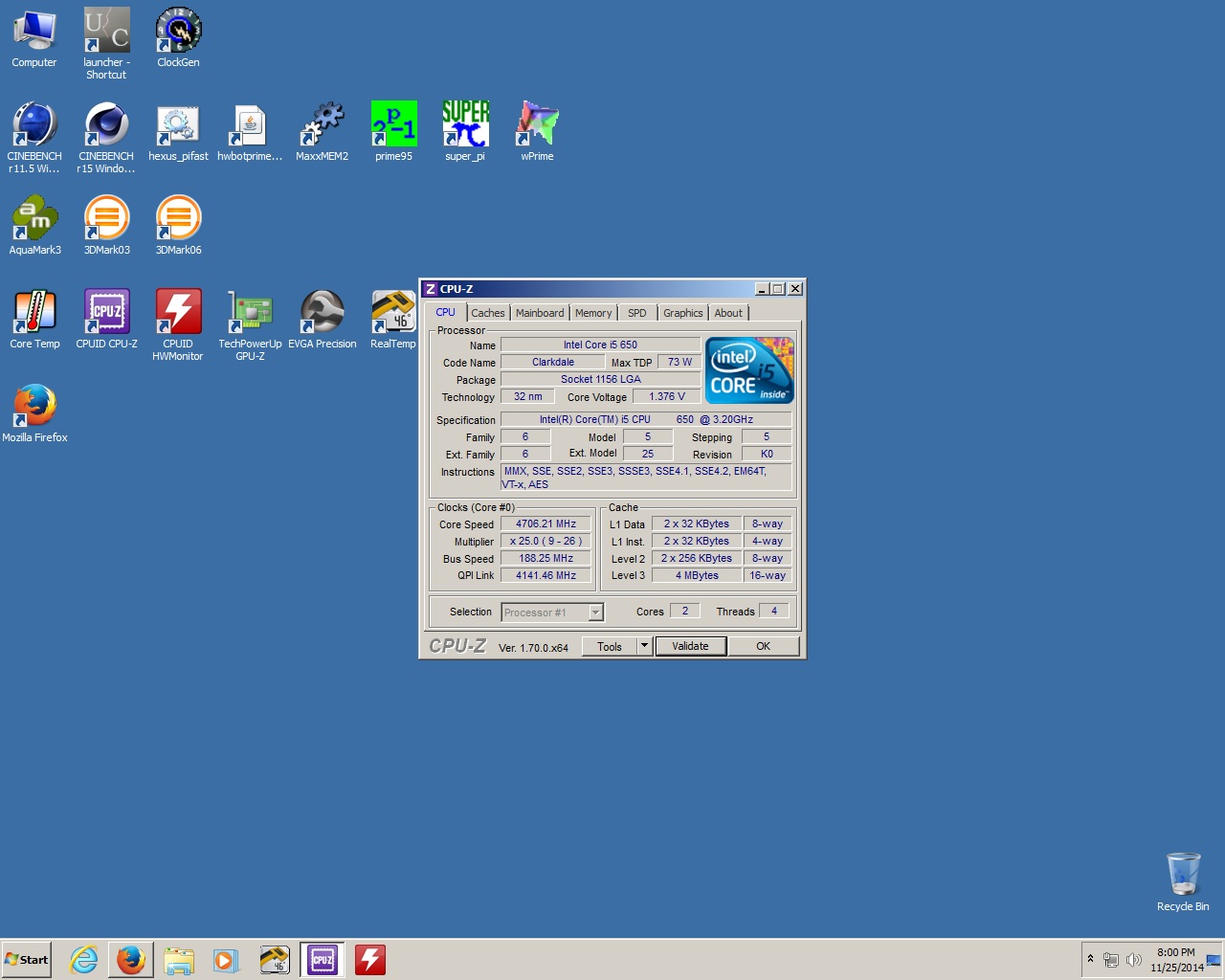Select the hwbotprime desktop icon

point(250,132)
